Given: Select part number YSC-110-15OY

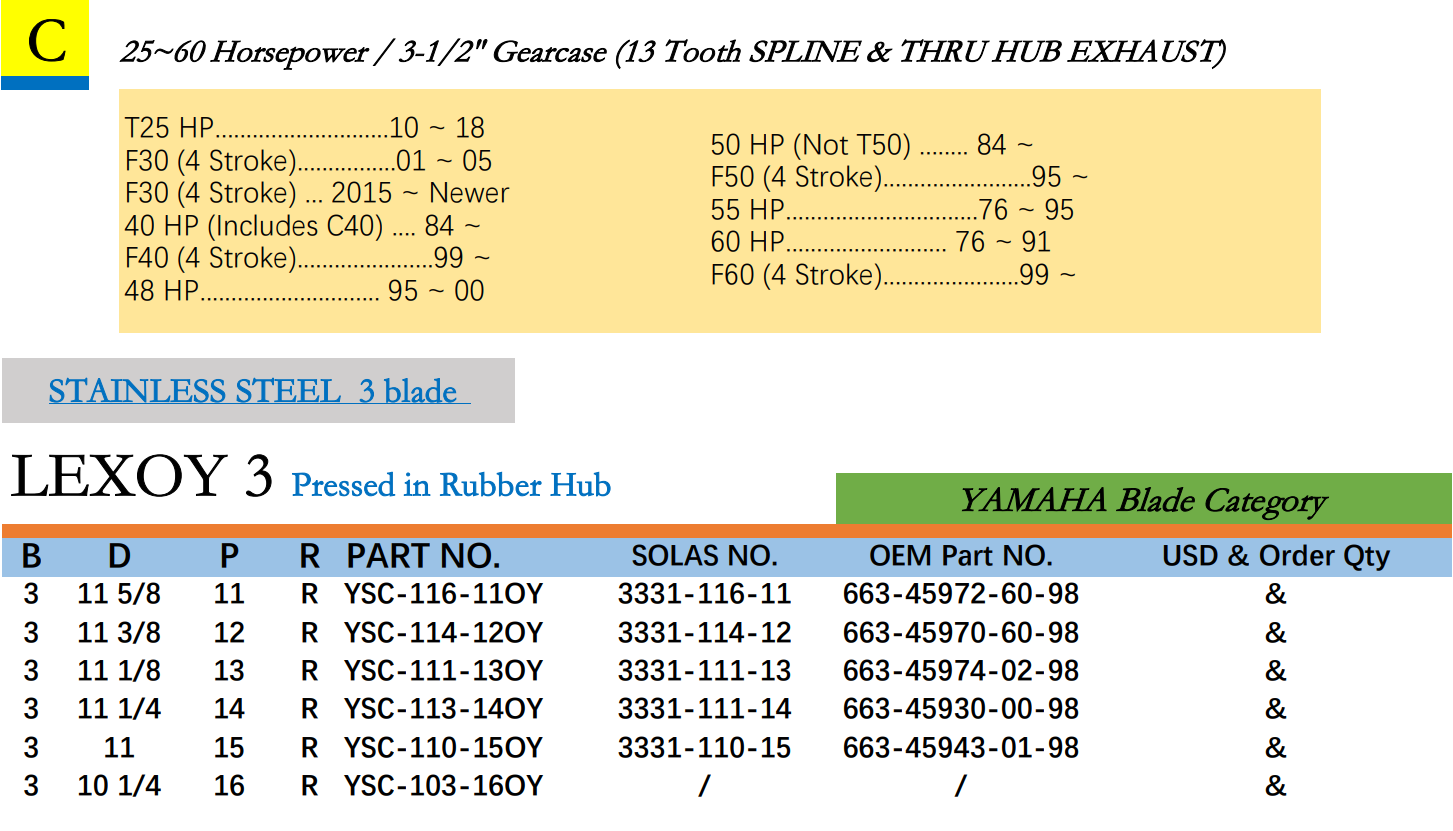Looking at the screenshot, I should tap(443, 748).
